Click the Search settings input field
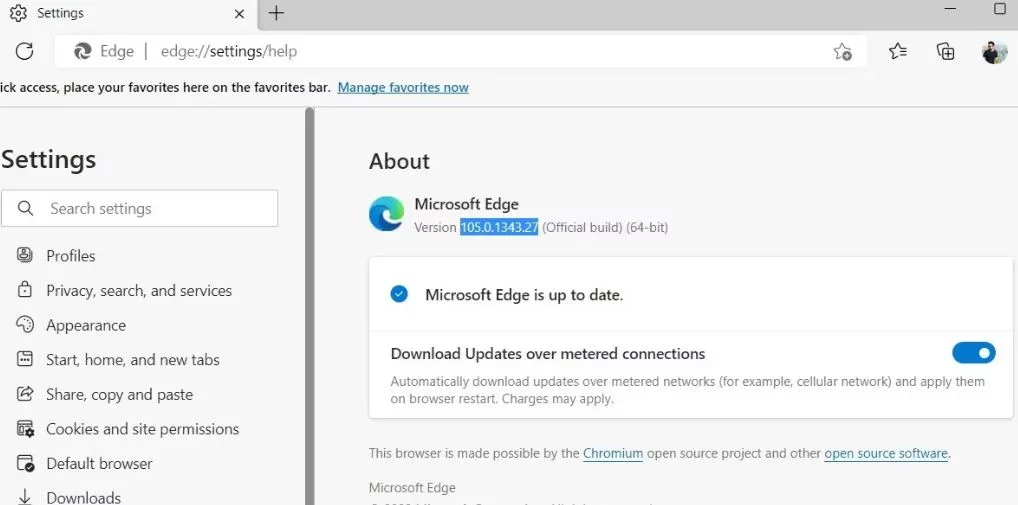The height and width of the screenshot is (505, 1018). point(140,208)
